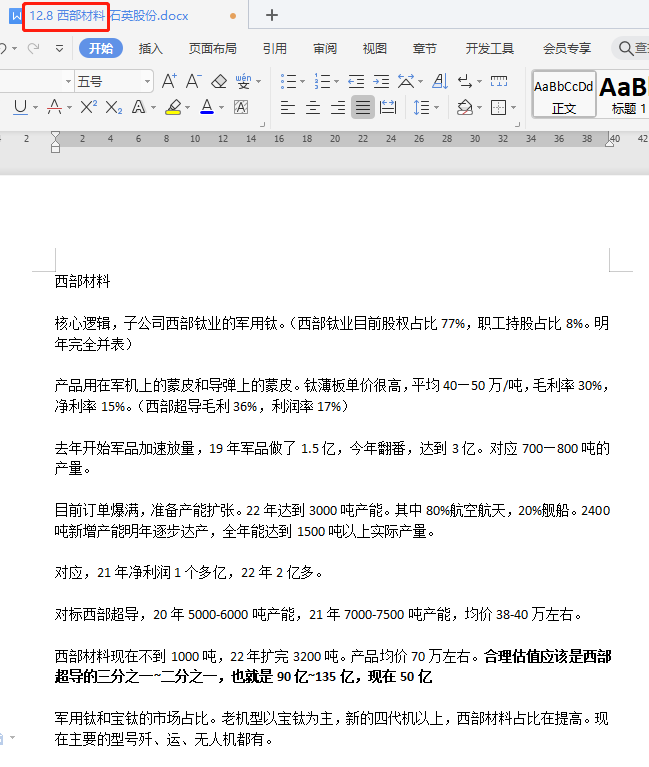Open 审阅 ribbon tab
The height and width of the screenshot is (767, 649).
(x=325, y=48)
